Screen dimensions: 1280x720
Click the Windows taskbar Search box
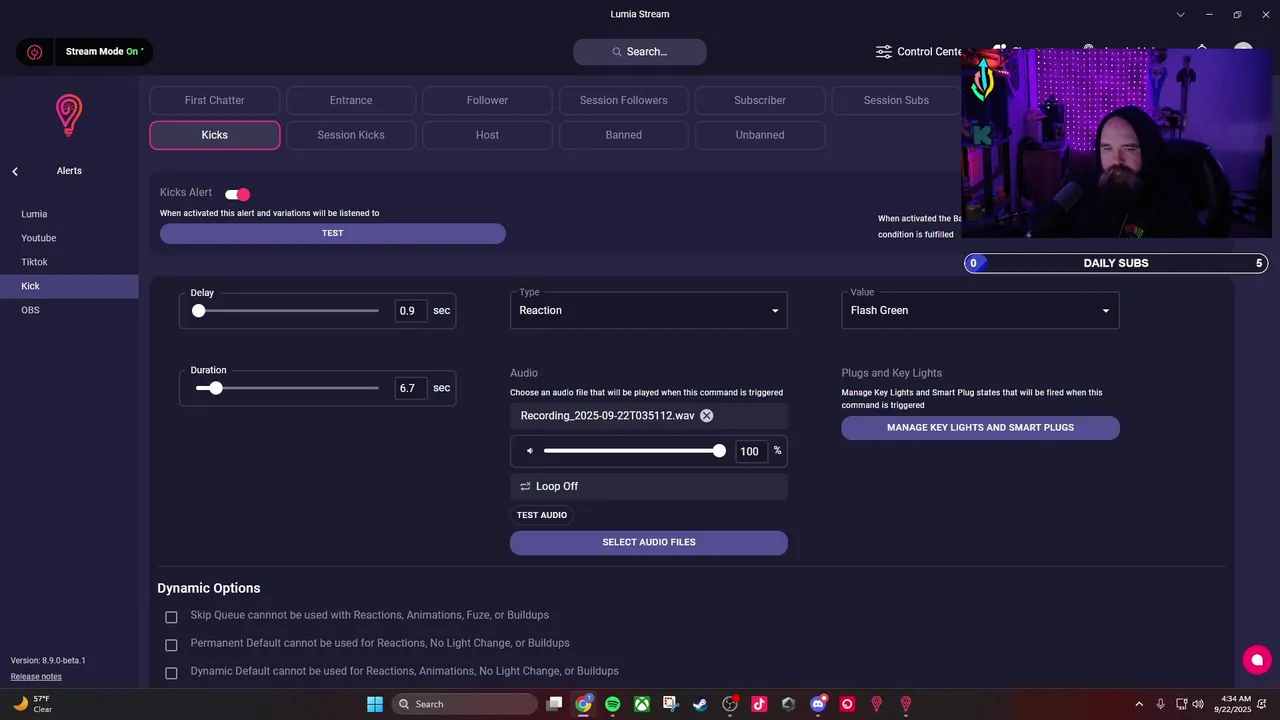click(x=465, y=704)
